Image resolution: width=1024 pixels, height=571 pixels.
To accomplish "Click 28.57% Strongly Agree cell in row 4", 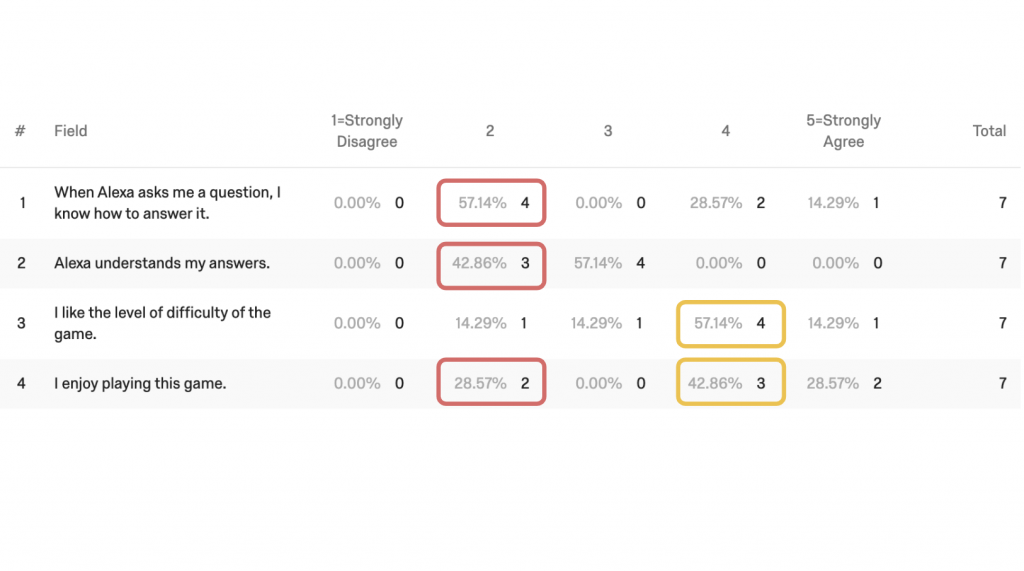I will coord(833,383).
